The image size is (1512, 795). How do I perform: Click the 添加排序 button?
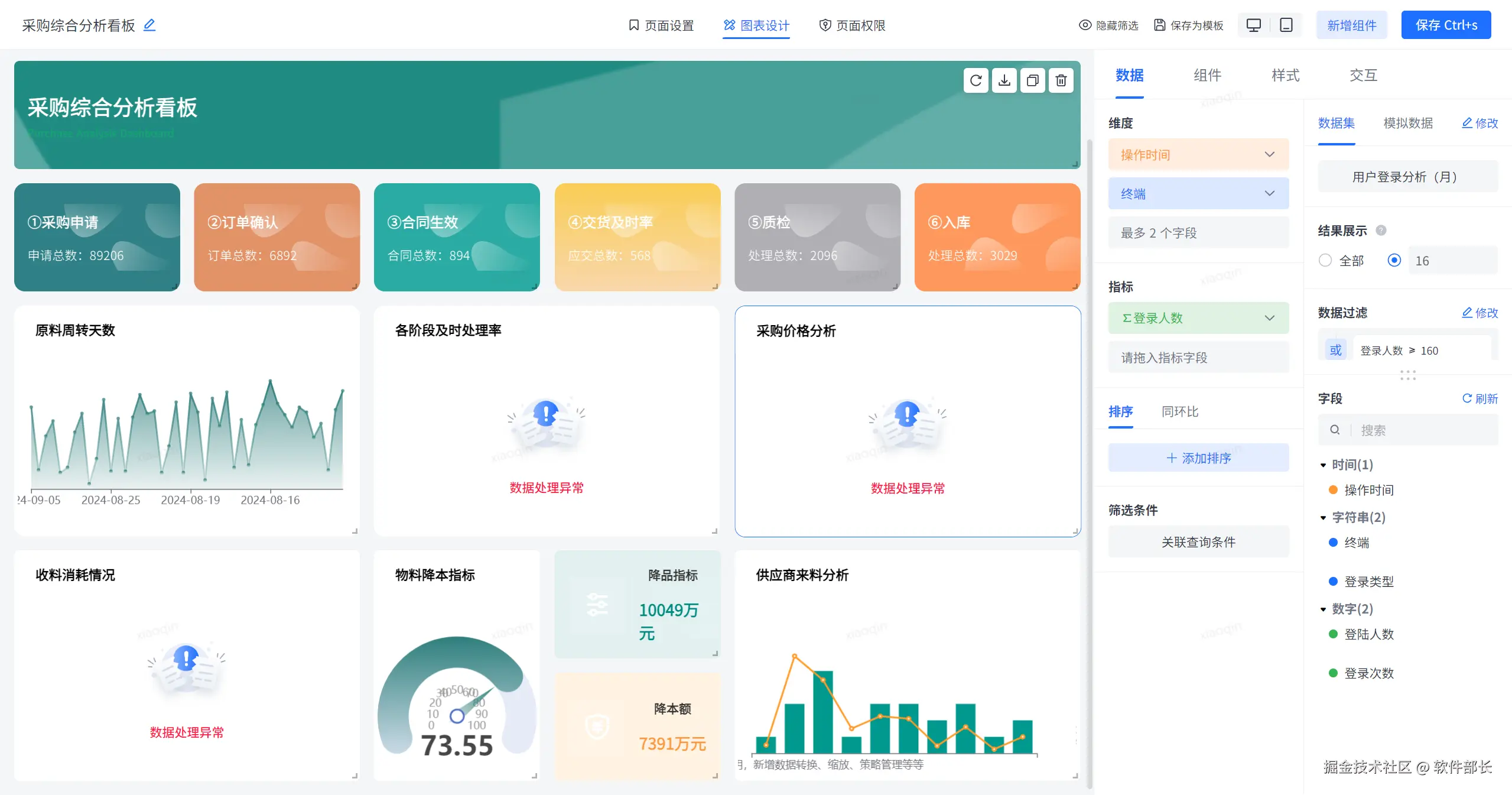point(1198,458)
